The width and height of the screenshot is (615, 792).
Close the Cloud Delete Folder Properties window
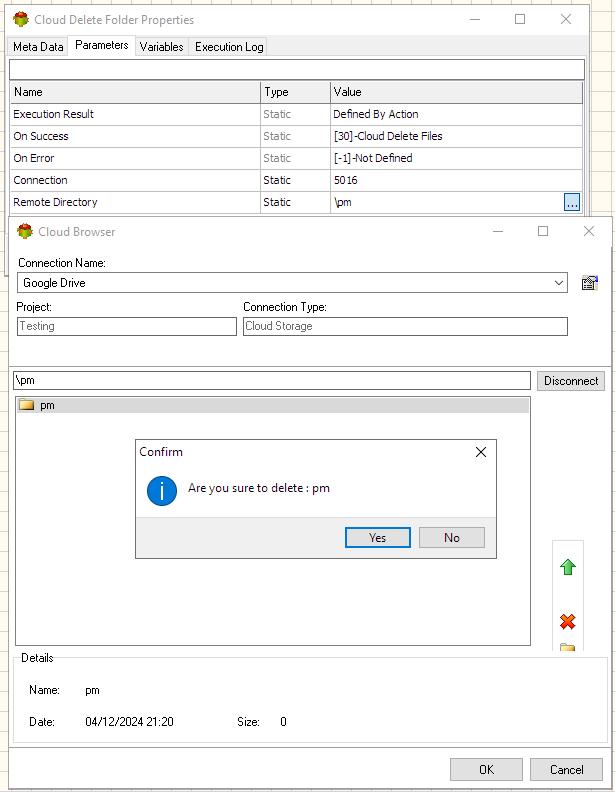click(x=566, y=19)
